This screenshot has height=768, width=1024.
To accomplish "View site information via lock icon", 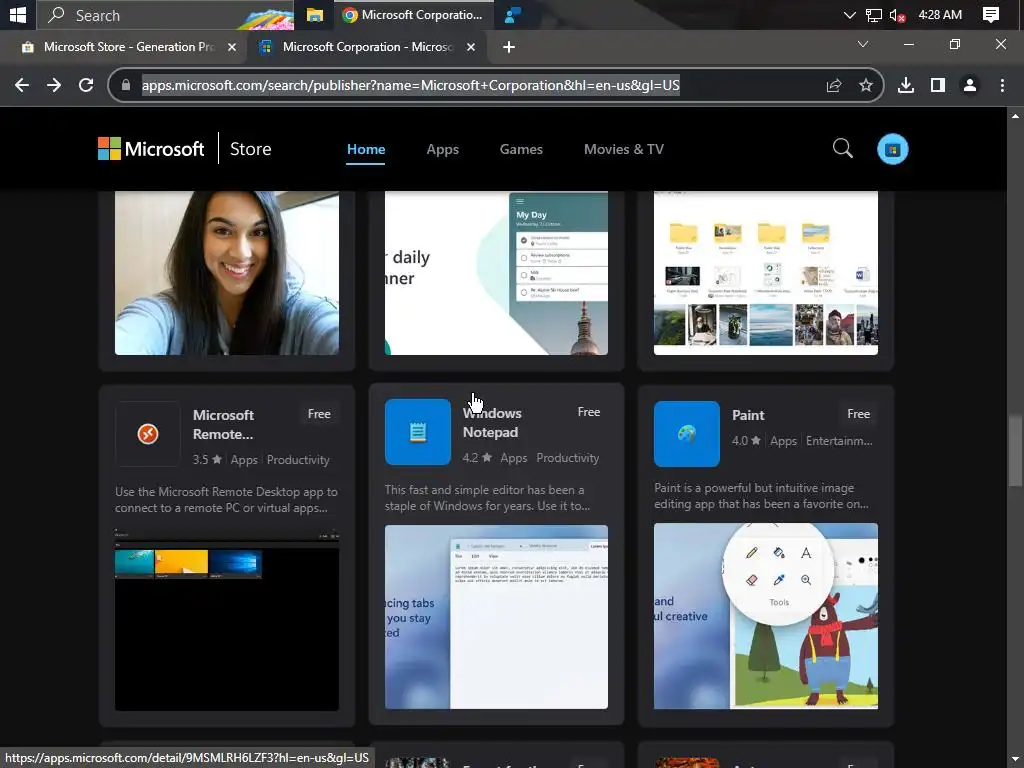I will (126, 85).
